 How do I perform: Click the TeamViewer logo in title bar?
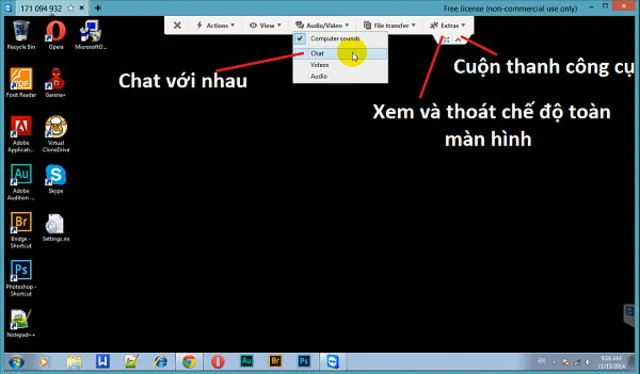pyautogui.click(x=8, y=8)
